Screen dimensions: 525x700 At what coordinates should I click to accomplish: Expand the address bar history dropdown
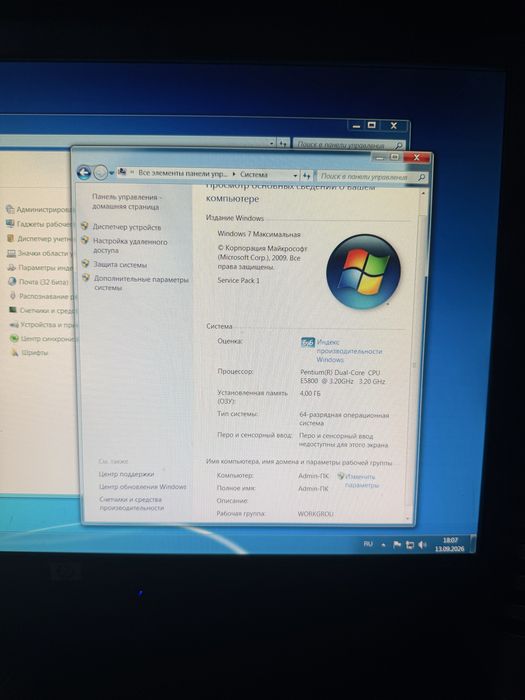[x=295, y=176]
